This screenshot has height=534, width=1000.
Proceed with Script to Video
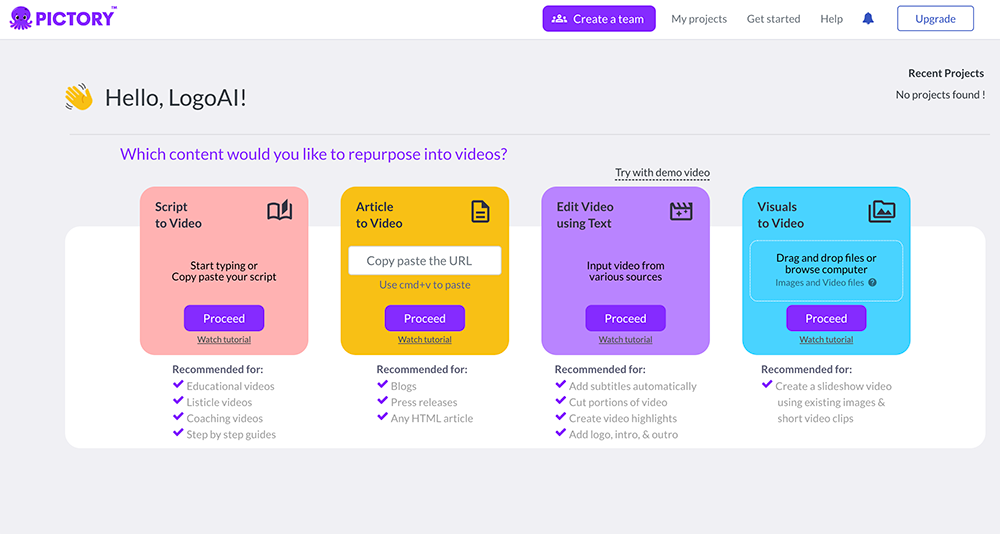[x=224, y=318]
